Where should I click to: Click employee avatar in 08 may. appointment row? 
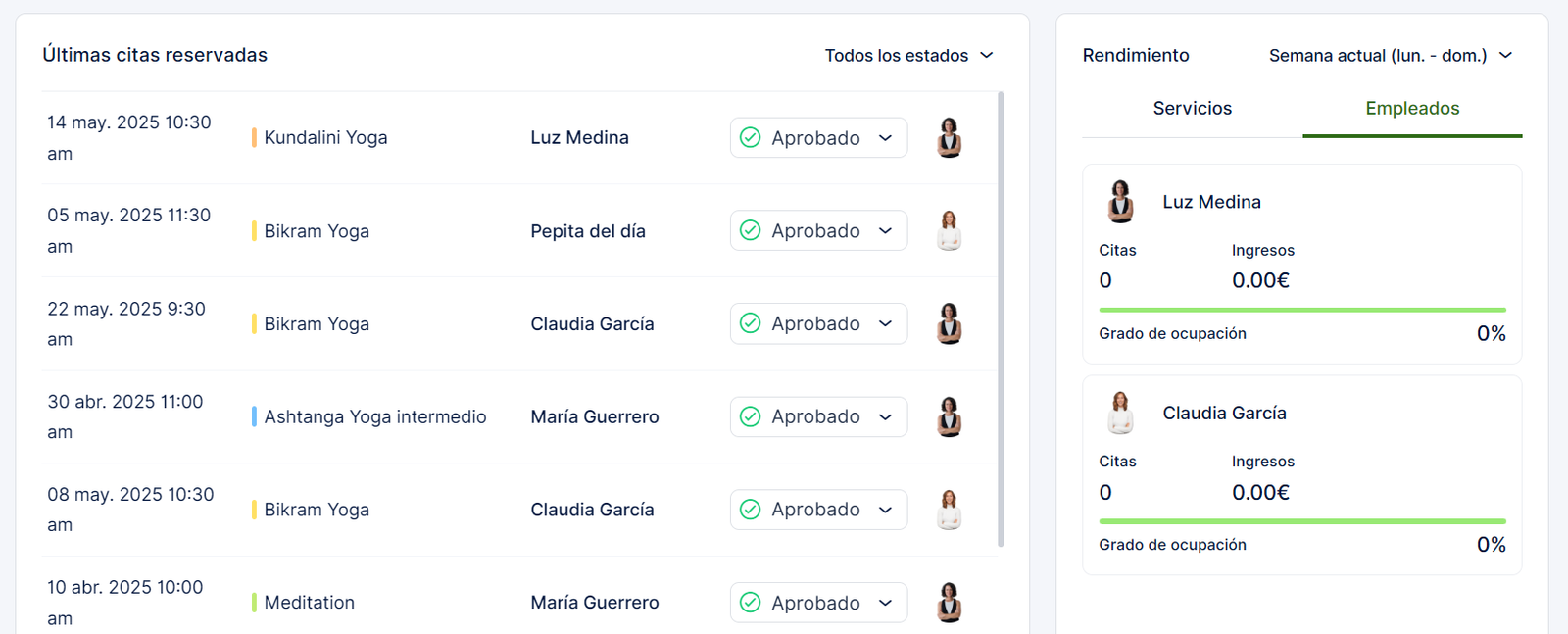(x=949, y=510)
